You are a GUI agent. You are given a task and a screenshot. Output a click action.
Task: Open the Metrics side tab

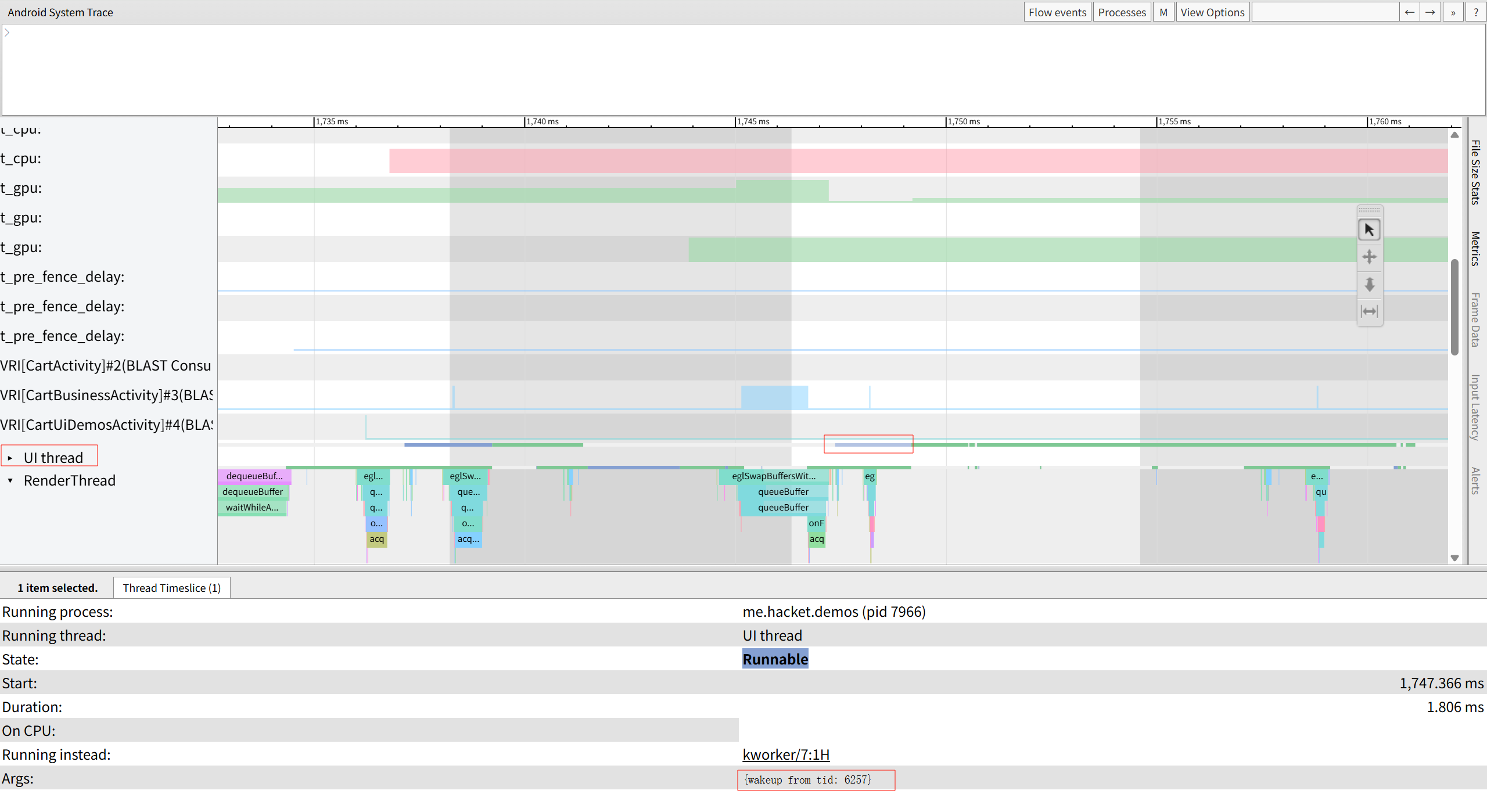click(x=1475, y=249)
